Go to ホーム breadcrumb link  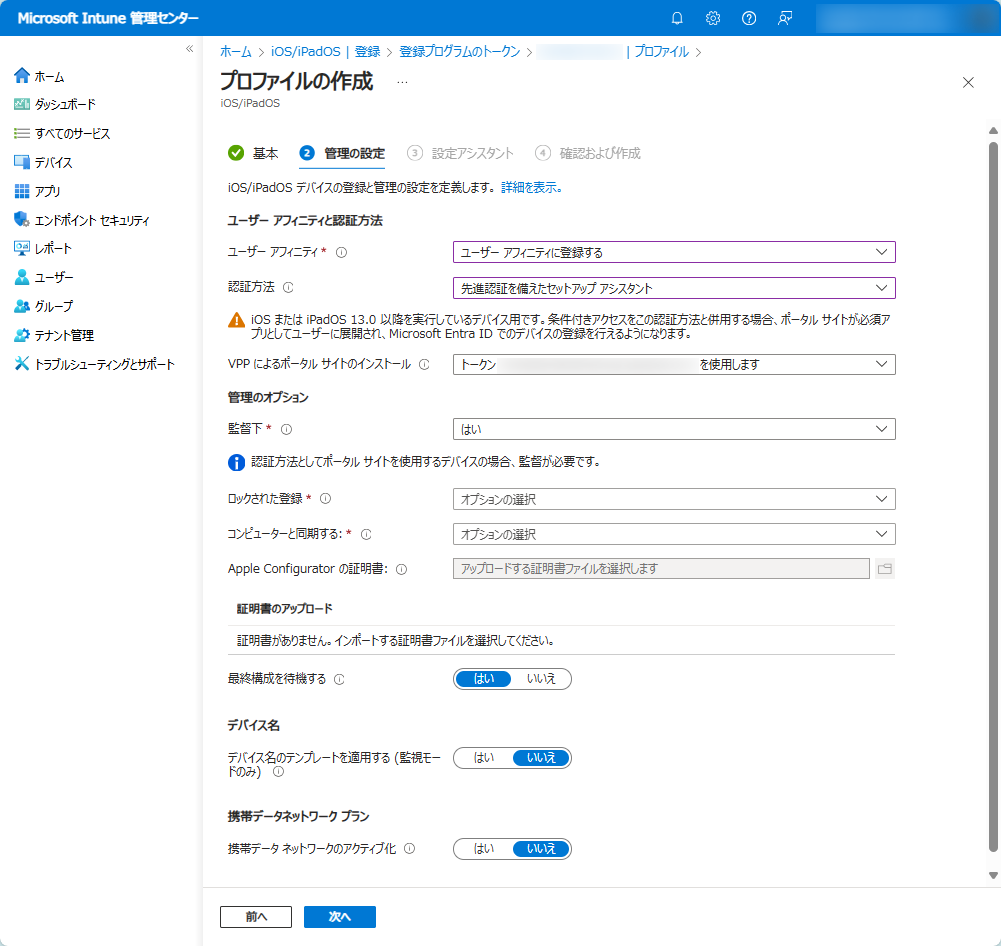236,52
